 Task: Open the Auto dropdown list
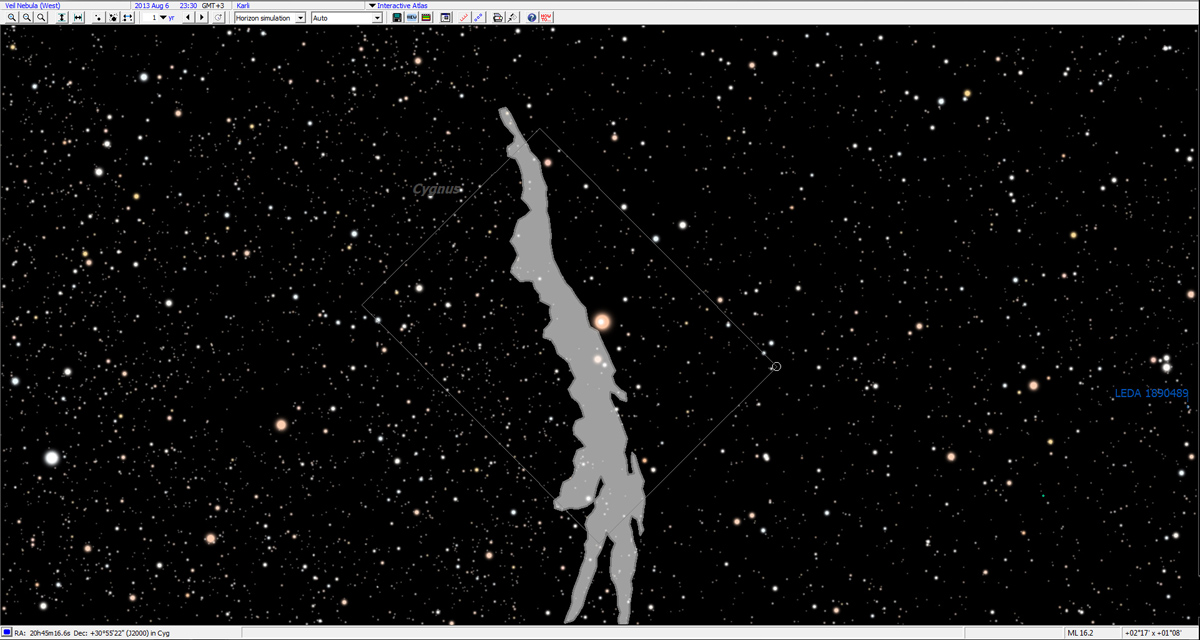pyautogui.click(x=377, y=18)
